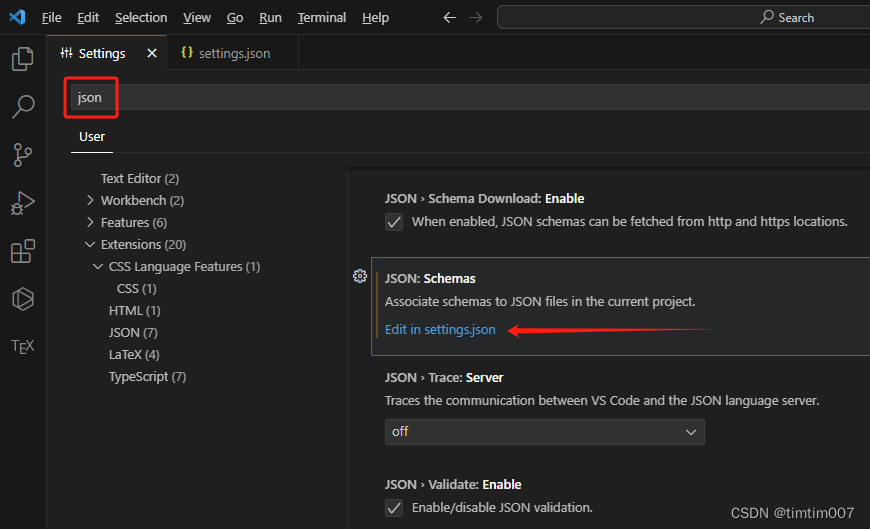Viewport: 870px width, 529px height.
Task: Switch to the settings.json tab
Action: click(232, 53)
